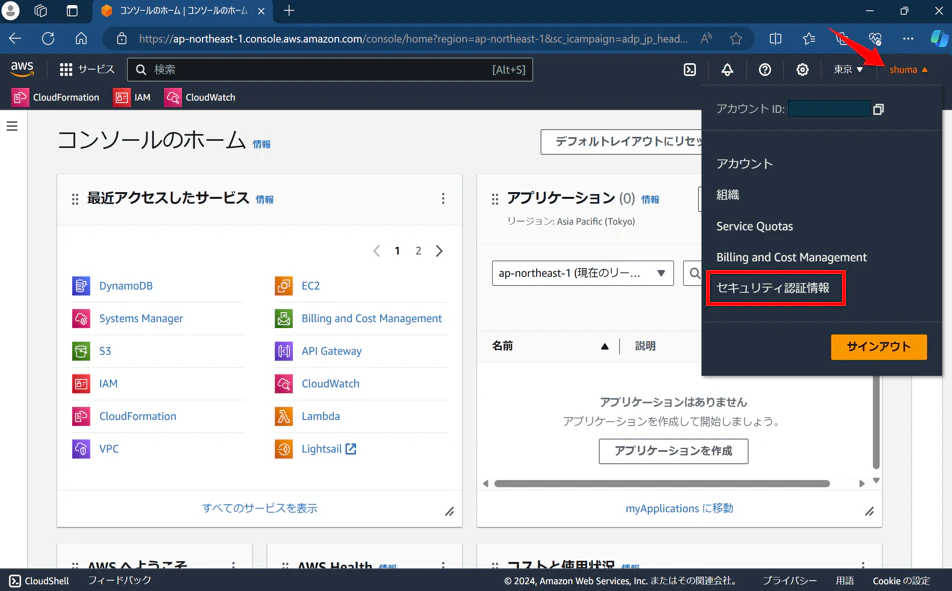Select Organization (組織) in the user menu
Viewport: 952px width, 591px height.
click(x=727, y=195)
